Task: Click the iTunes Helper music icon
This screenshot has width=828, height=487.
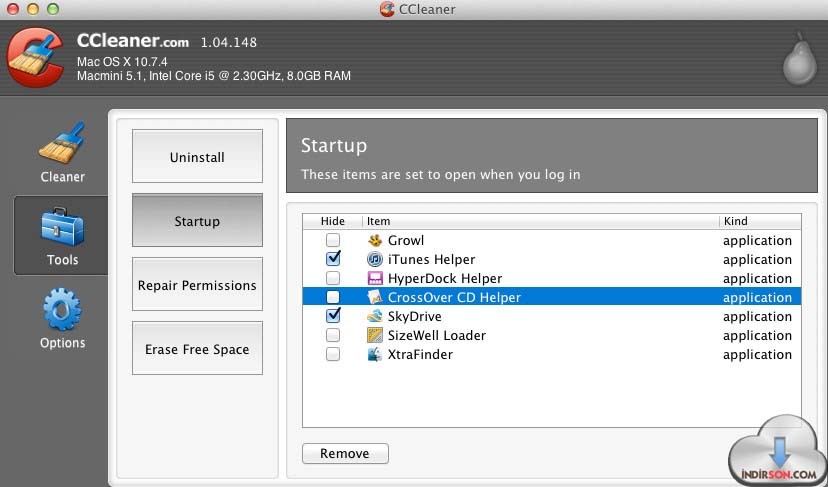Action: [x=374, y=259]
